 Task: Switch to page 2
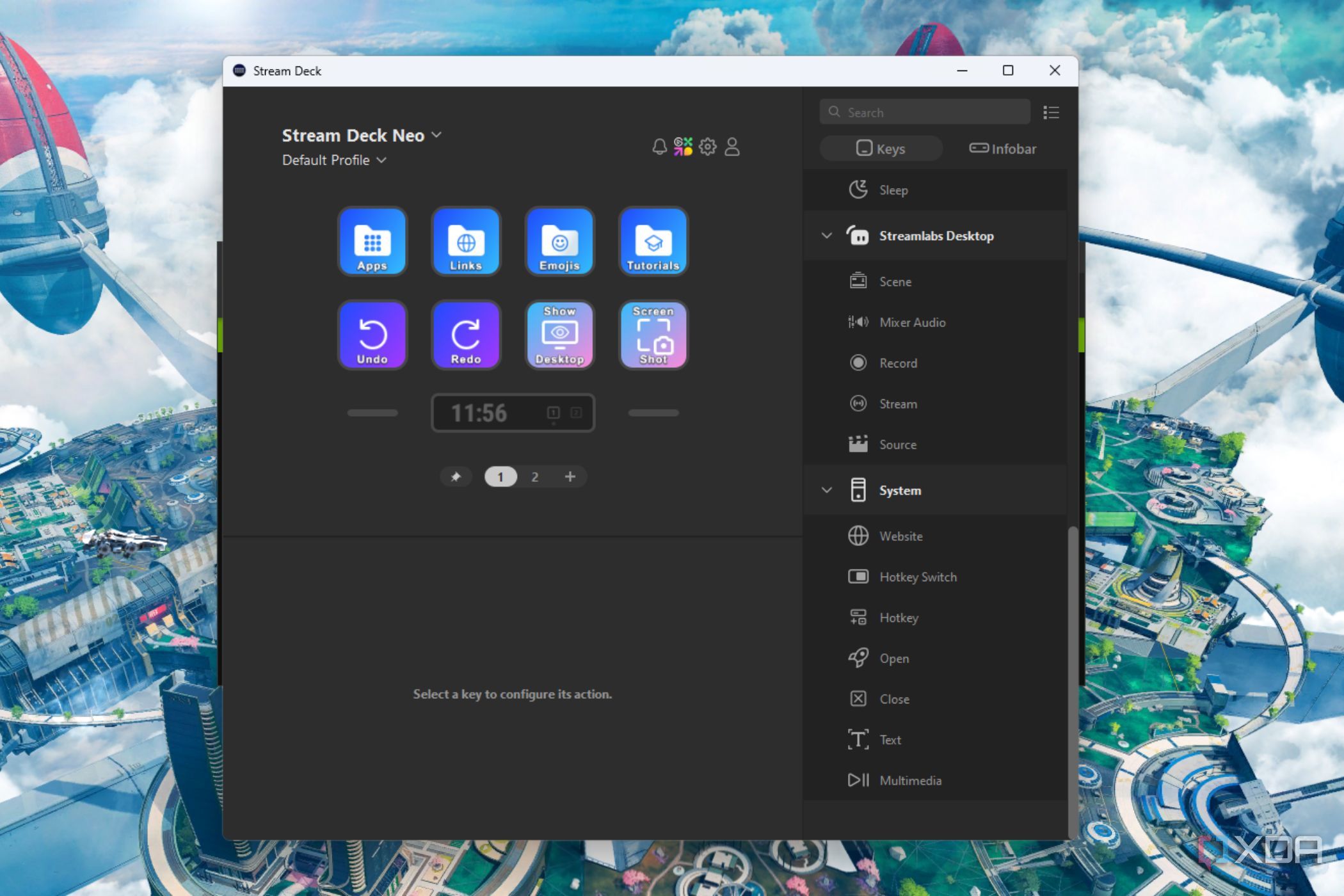pos(535,477)
